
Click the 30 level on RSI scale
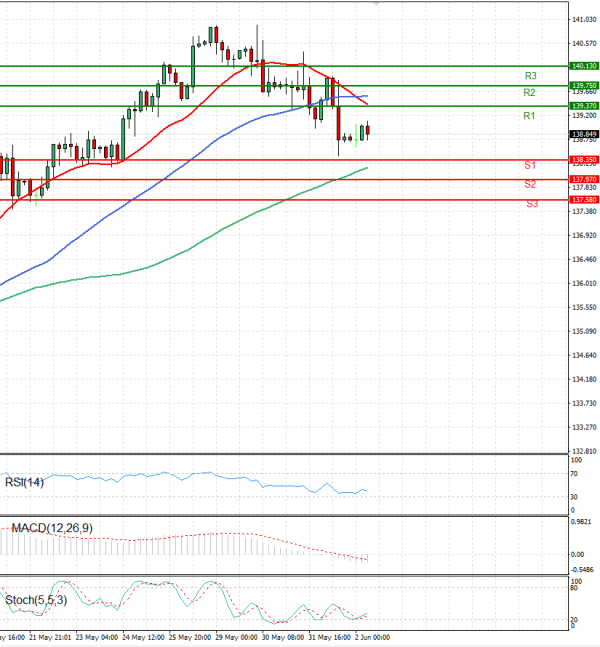[574, 497]
